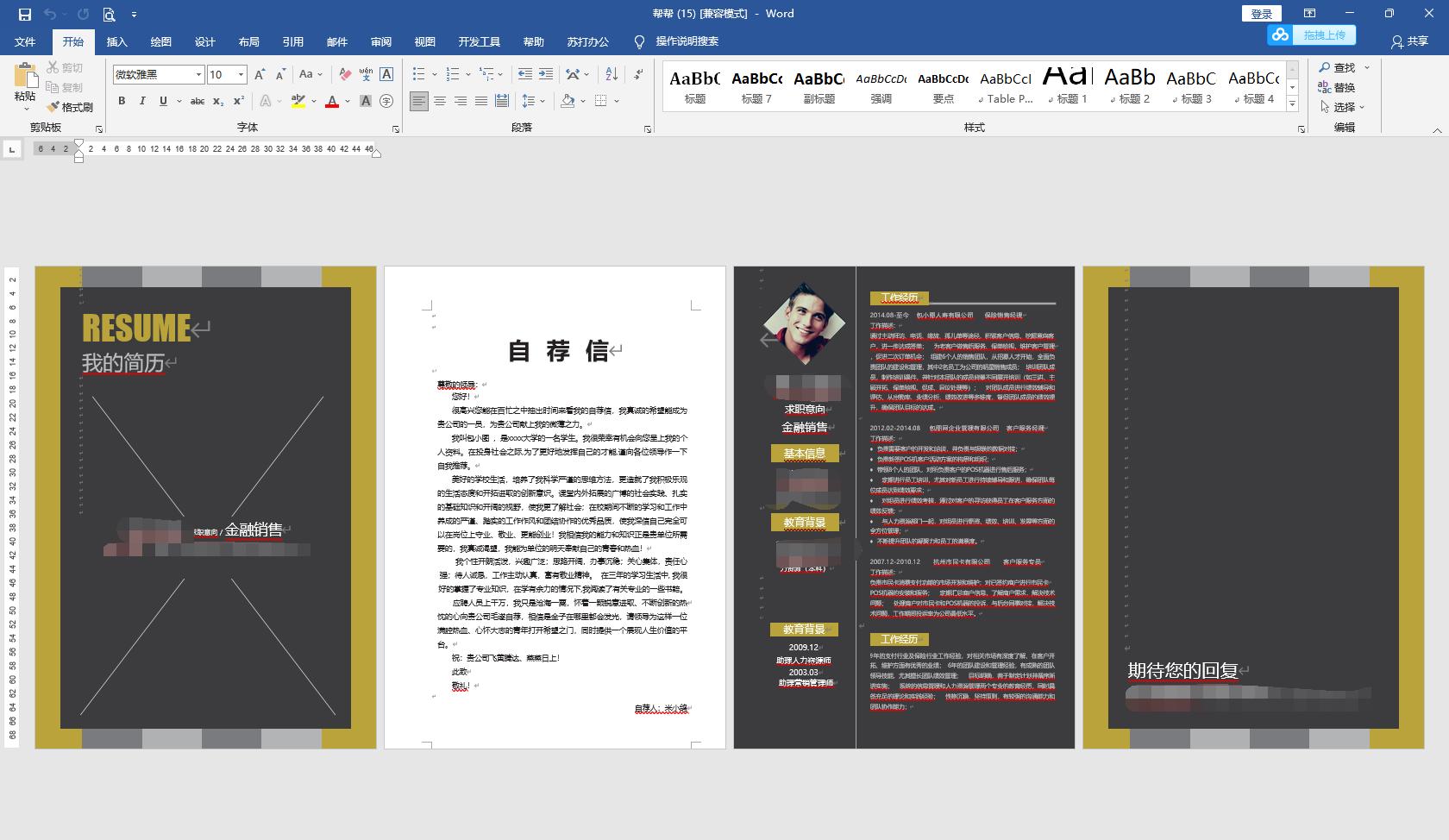Screen dimensions: 1449x840
Task: Click the 登录 sign-in button
Action: coord(1261,14)
